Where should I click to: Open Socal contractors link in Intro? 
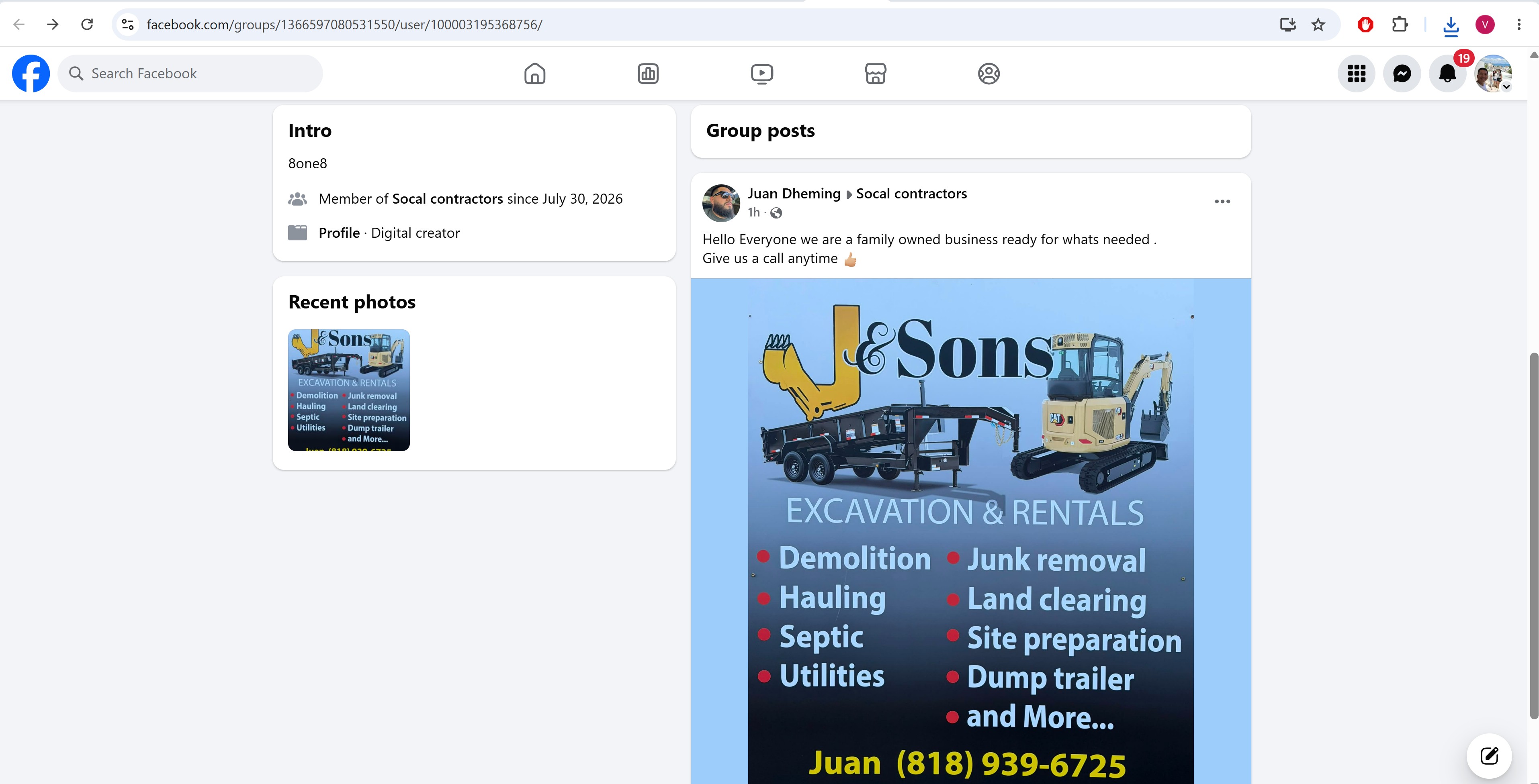pos(448,199)
